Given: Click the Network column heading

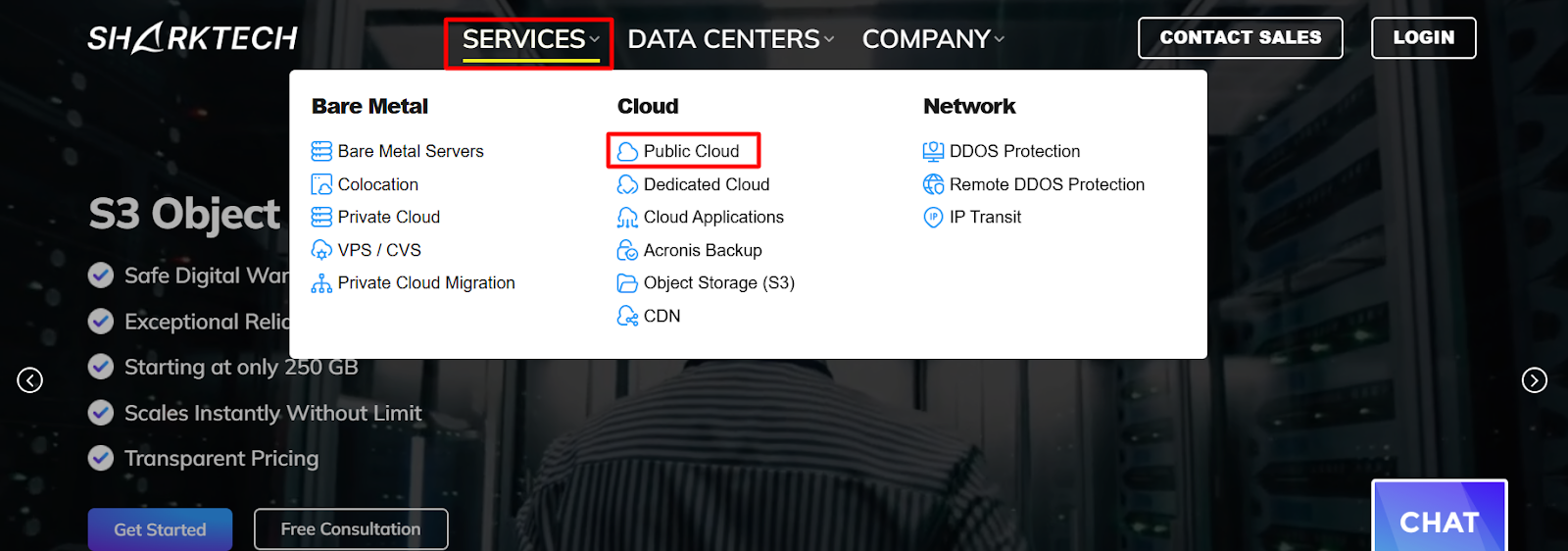Looking at the screenshot, I should pos(969,106).
